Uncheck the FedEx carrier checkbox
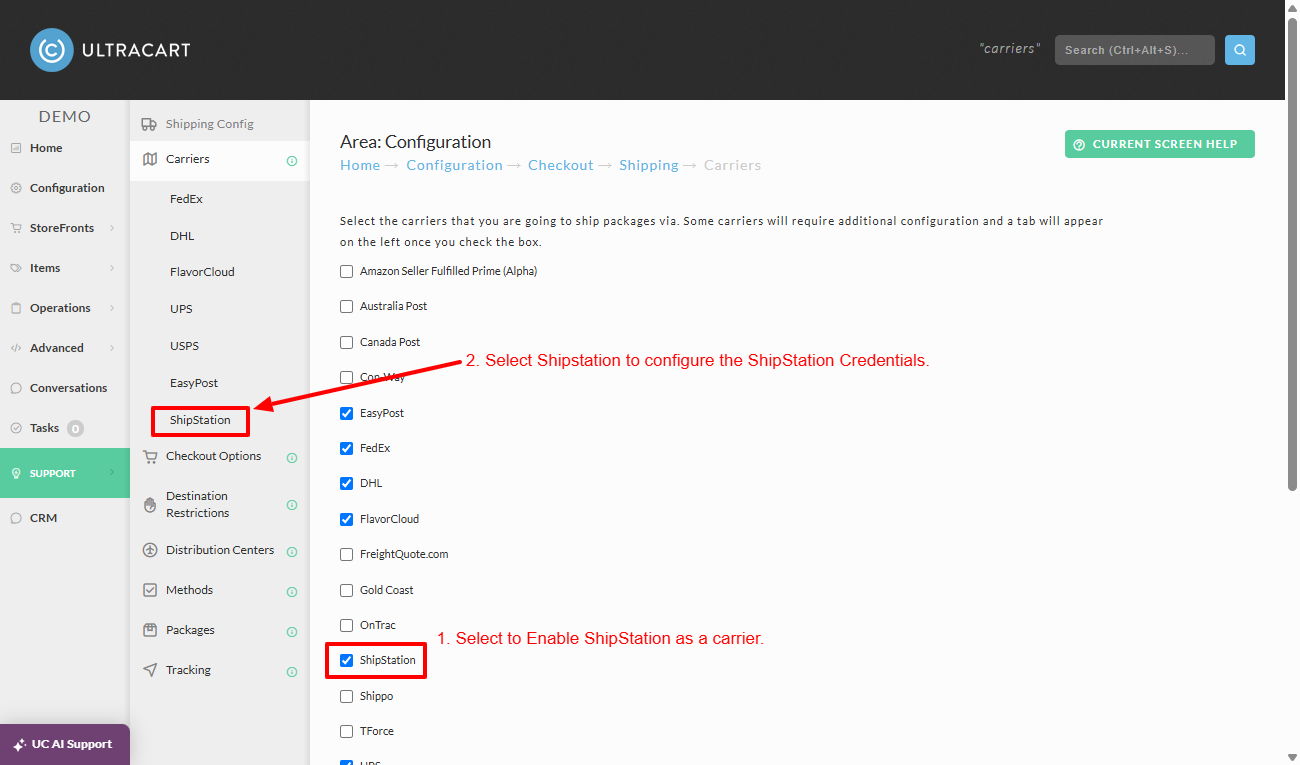The width and height of the screenshot is (1300, 765). point(347,448)
